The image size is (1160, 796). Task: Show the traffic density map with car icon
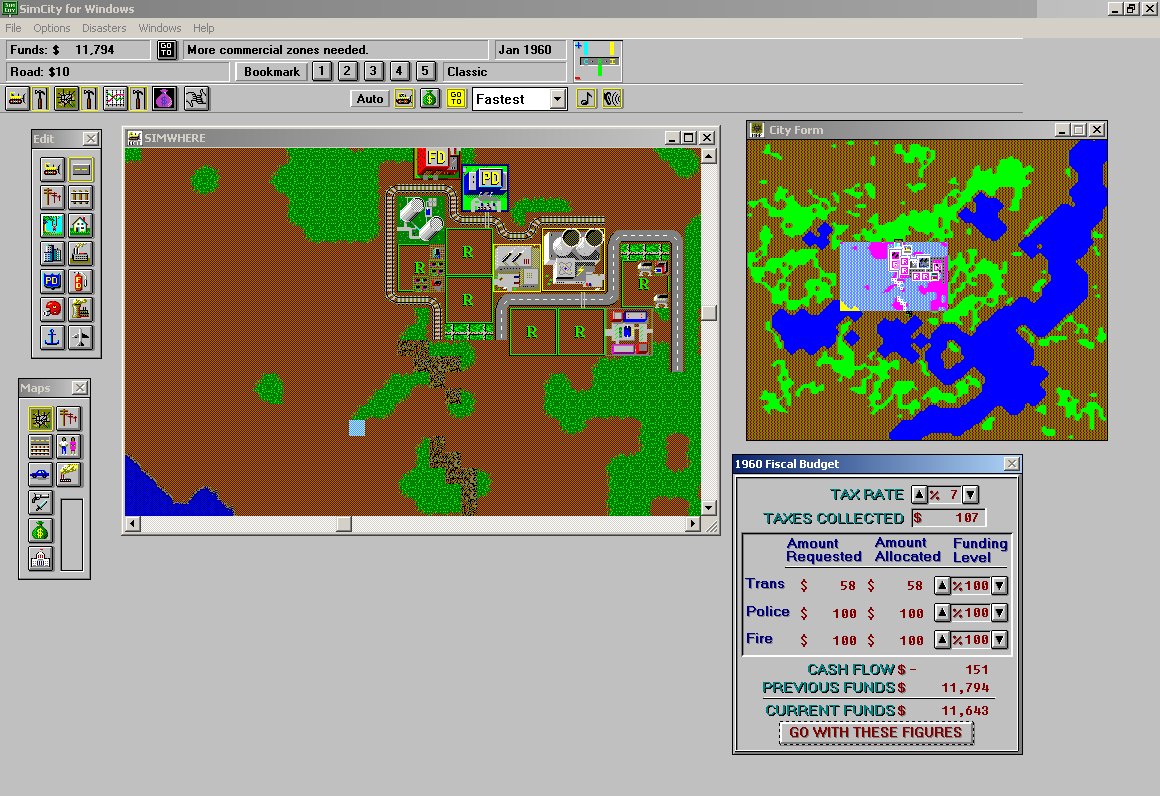[41, 475]
